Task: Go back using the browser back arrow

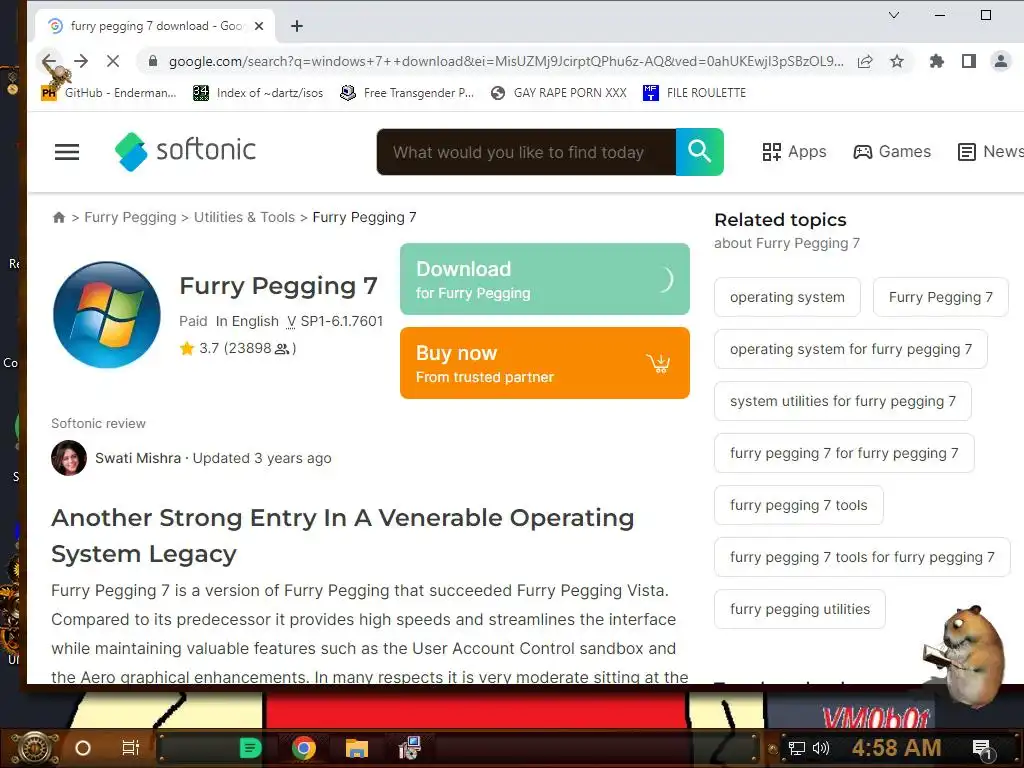Action: tap(49, 61)
